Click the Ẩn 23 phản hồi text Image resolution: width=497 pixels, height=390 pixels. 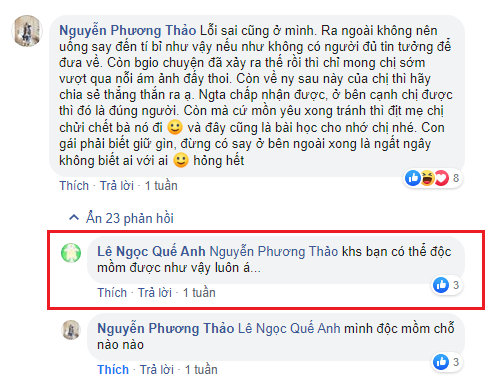pos(130,218)
